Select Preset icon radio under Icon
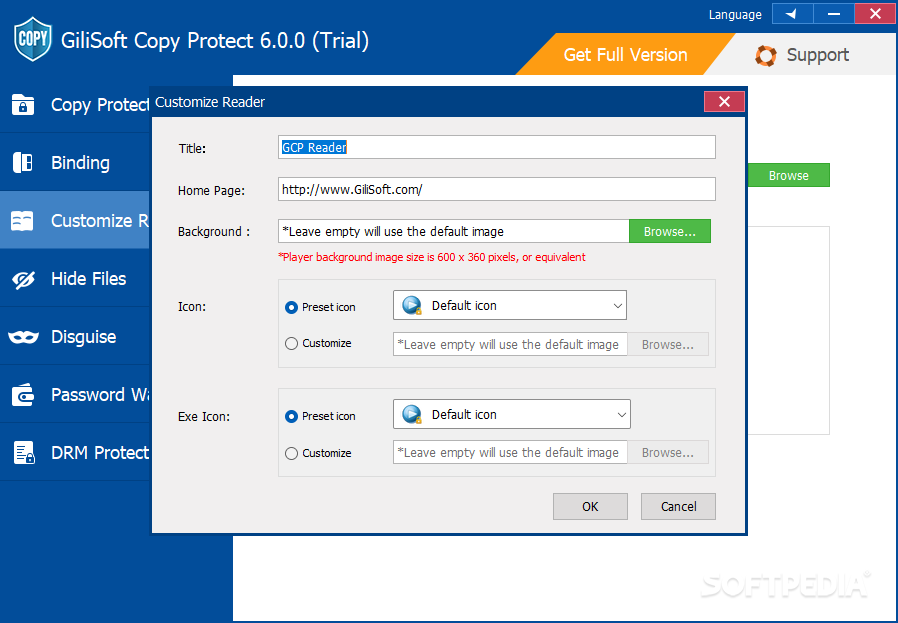The width and height of the screenshot is (898, 623). [x=292, y=307]
